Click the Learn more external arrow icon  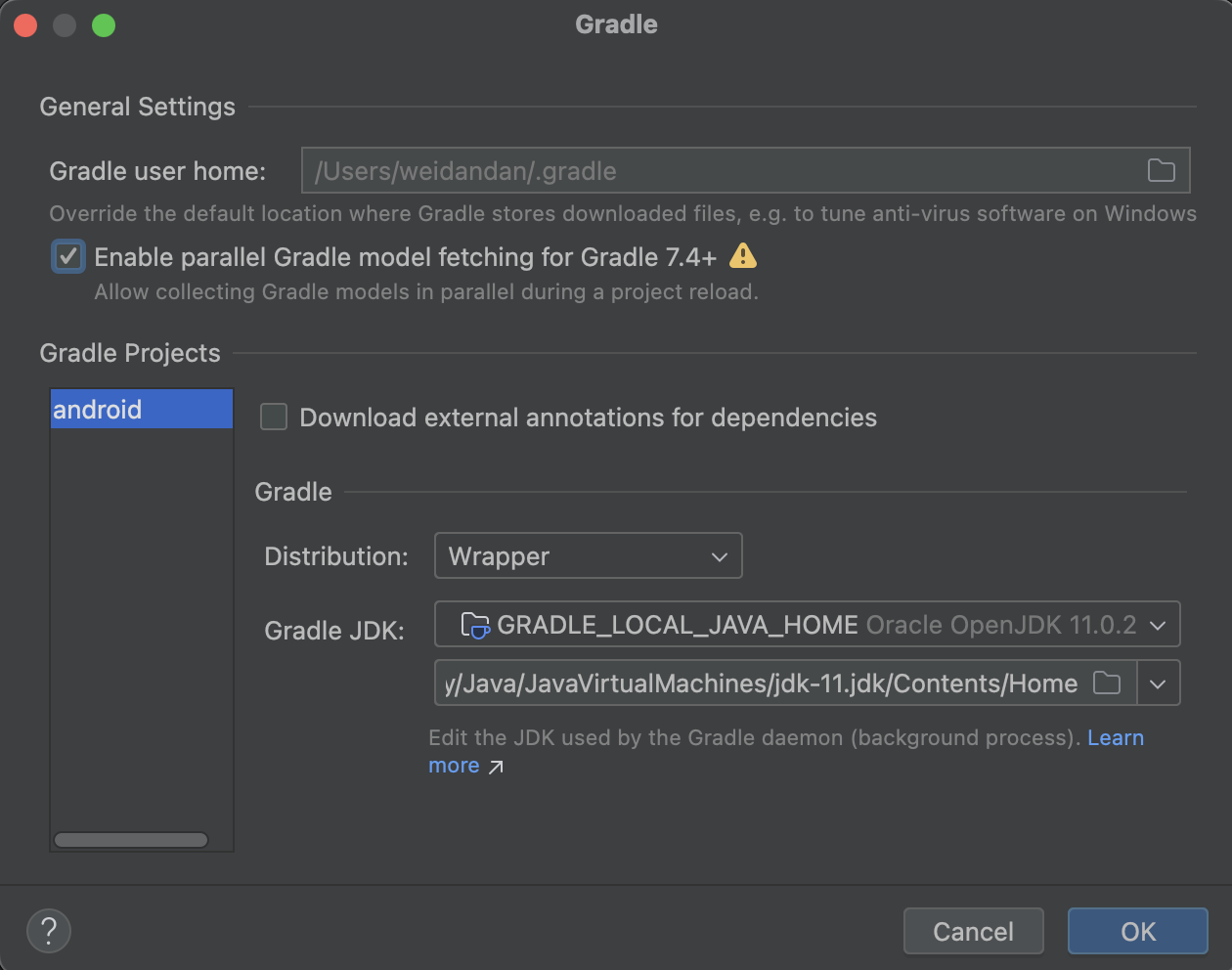click(496, 767)
